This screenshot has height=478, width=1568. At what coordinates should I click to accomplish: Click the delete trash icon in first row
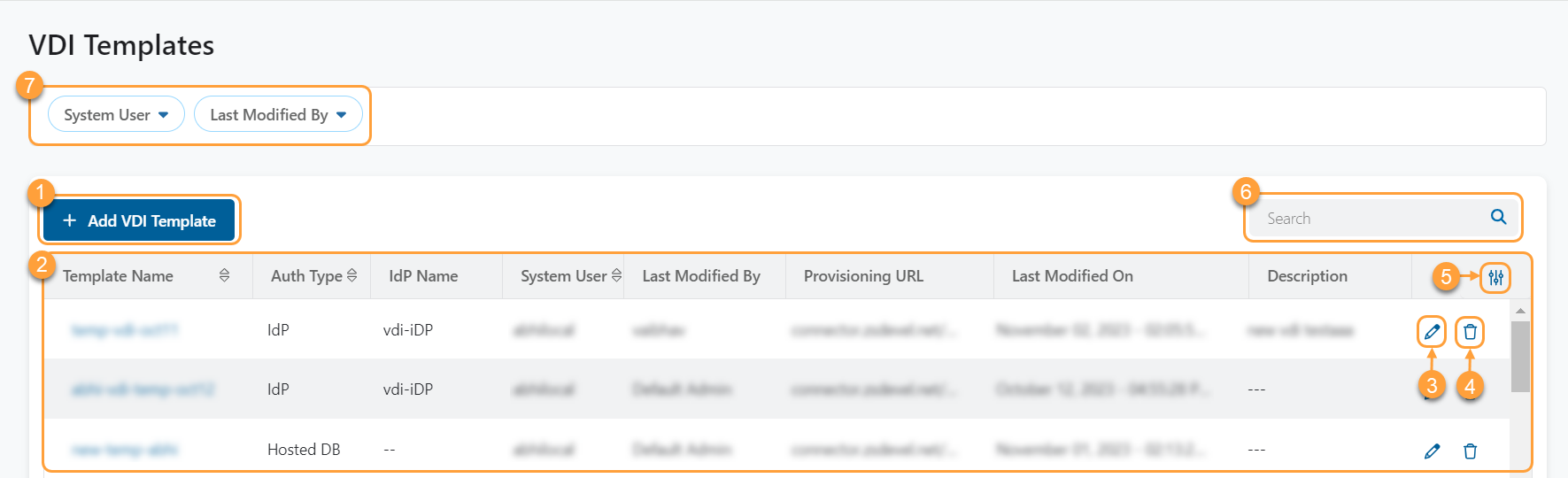1470,332
